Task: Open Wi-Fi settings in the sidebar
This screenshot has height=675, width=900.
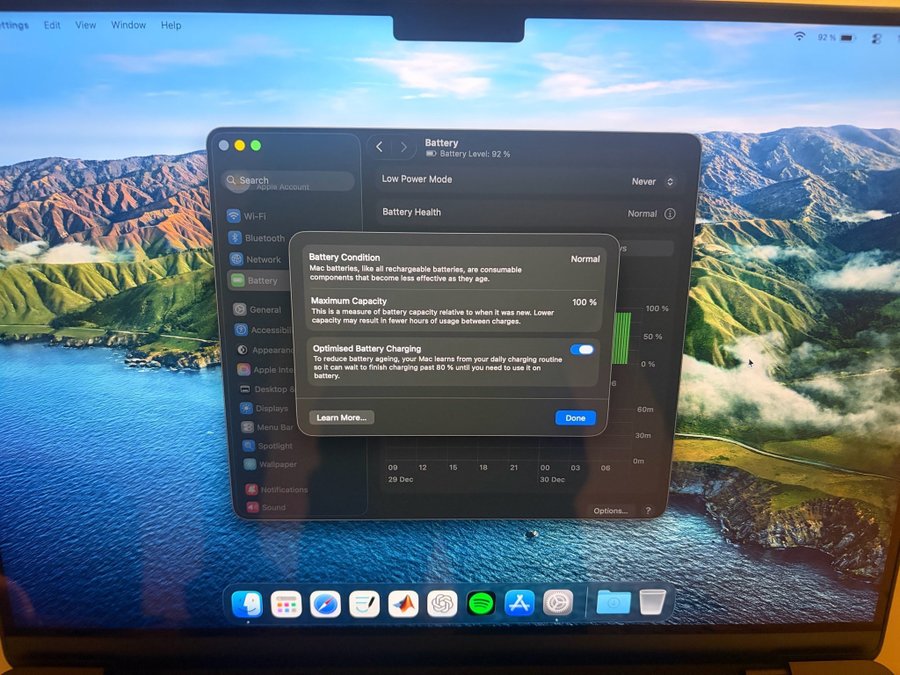Action: (x=254, y=216)
